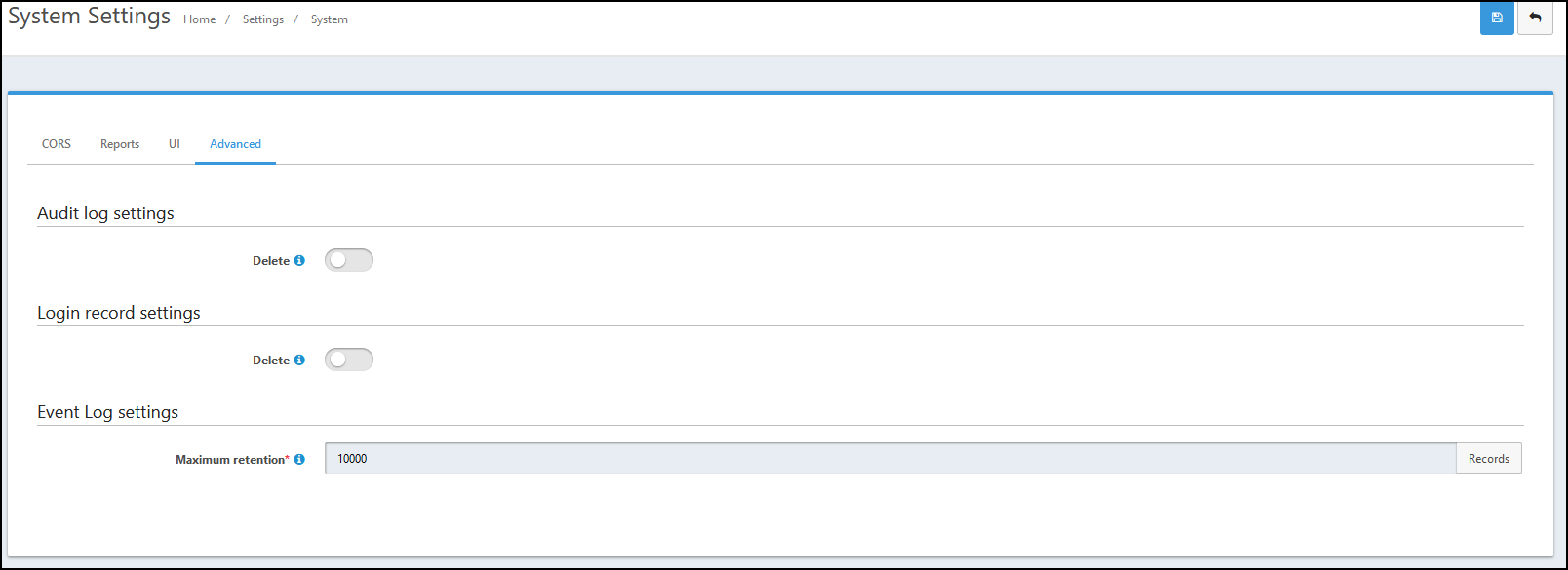1568x570 pixels.
Task: Enable the Login record Delete toggle
Action: [349, 360]
